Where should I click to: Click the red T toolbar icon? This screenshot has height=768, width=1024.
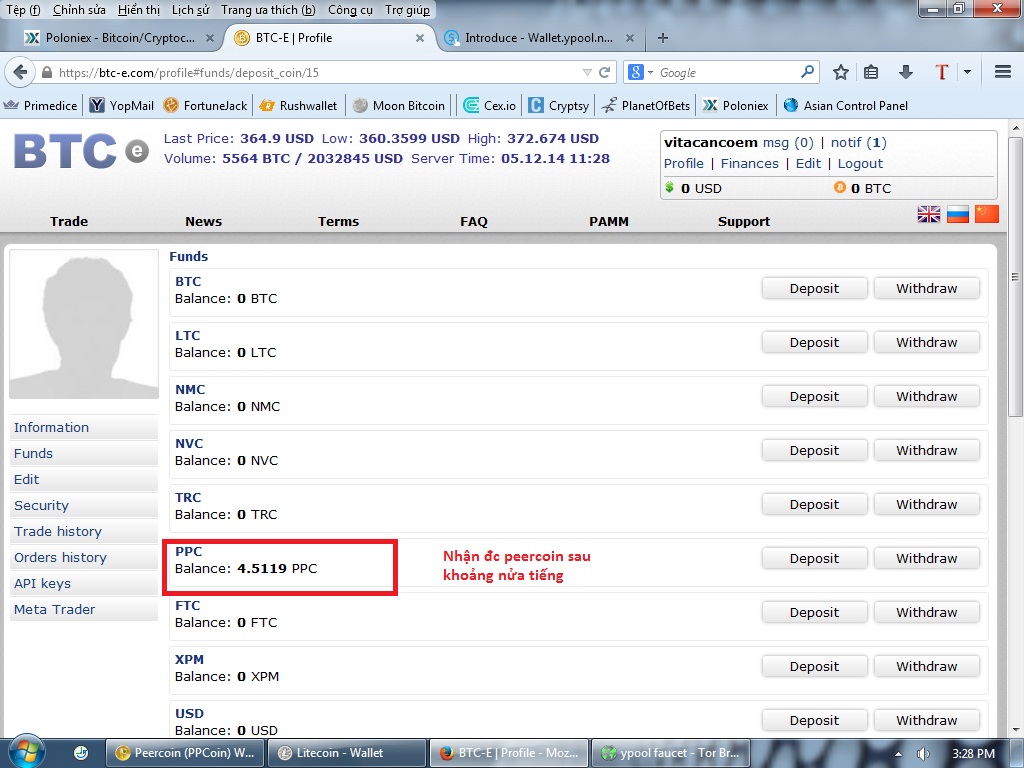(941, 72)
